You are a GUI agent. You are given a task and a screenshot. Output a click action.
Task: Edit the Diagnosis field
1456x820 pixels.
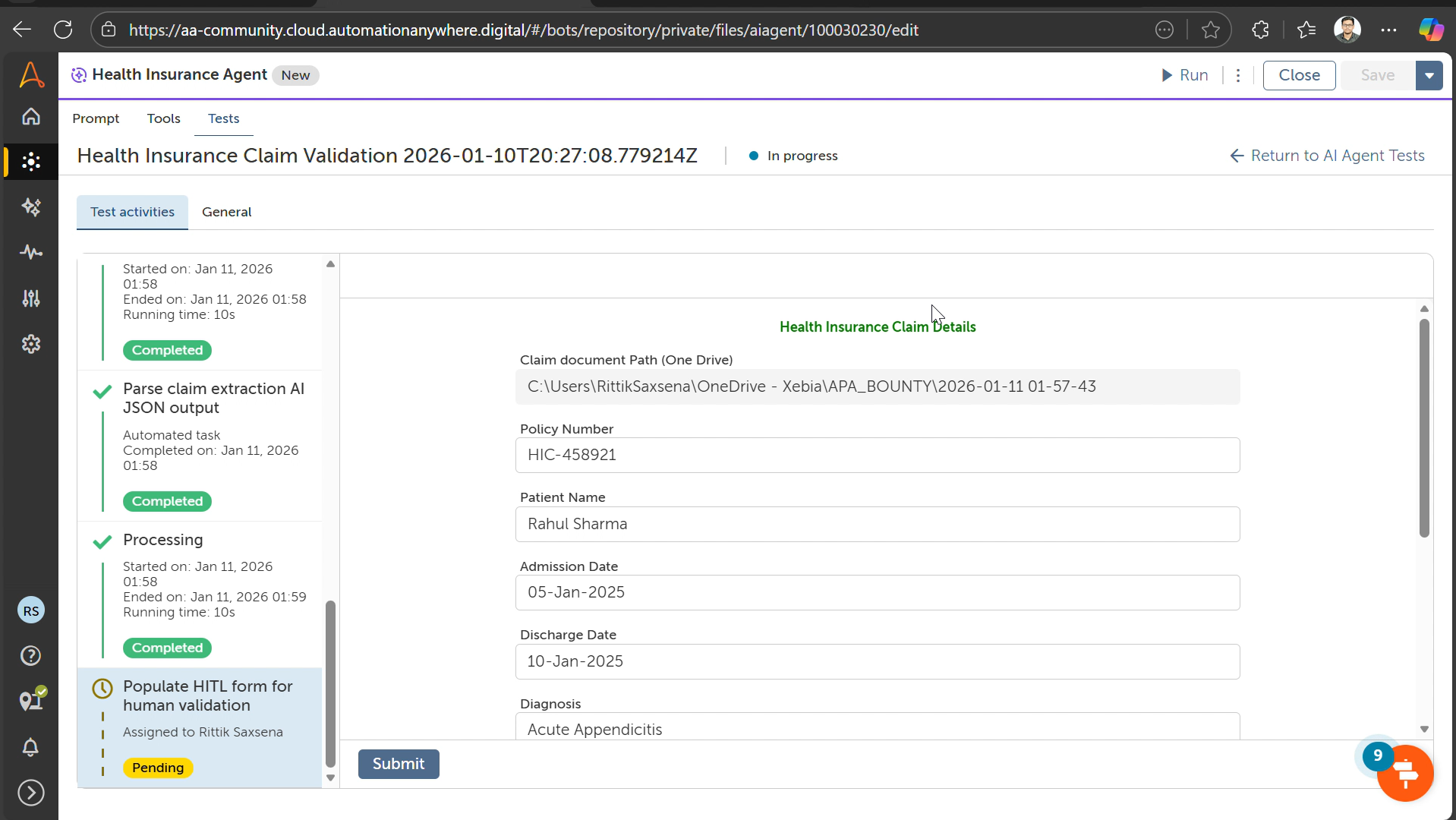pos(878,727)
